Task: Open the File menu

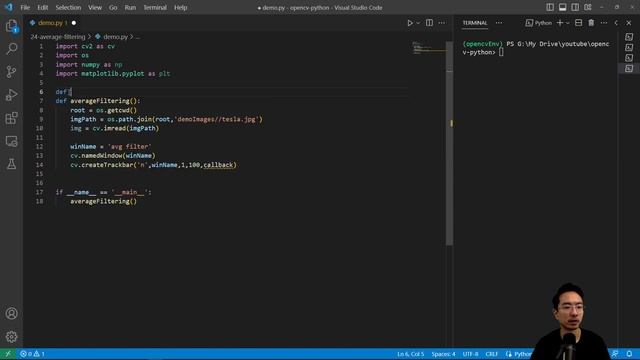Action: pyautogui.click(x=25, y=7)
